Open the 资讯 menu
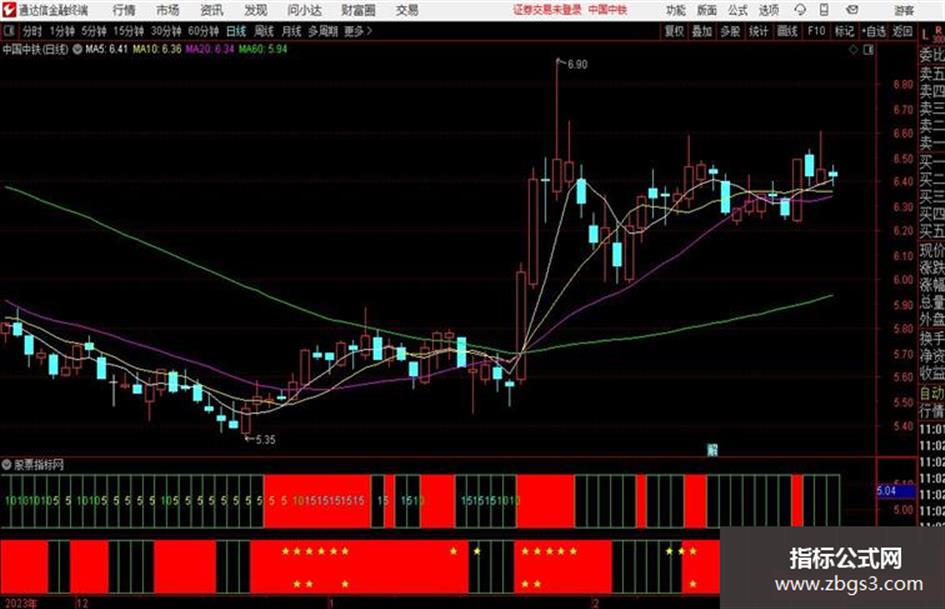Screen dimensions: 945x609 click(212, 10)
